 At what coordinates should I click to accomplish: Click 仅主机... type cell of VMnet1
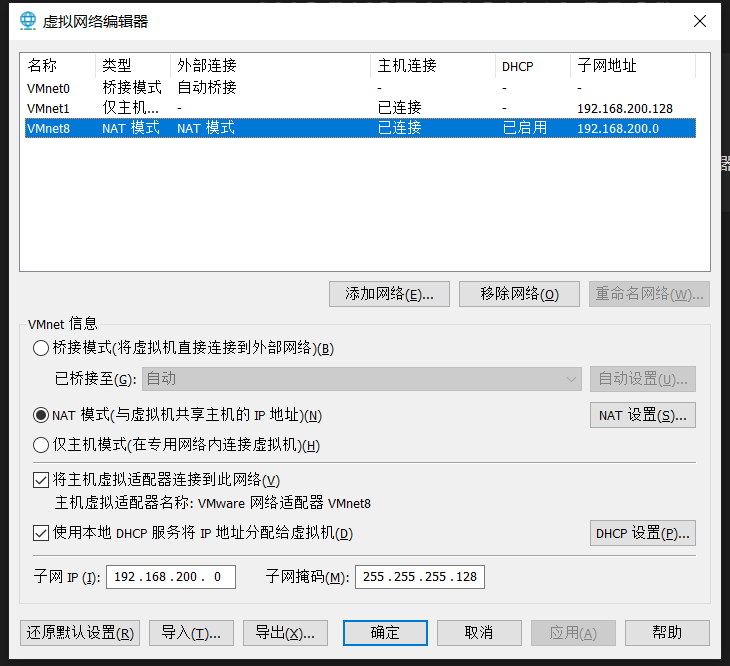click(130, 108)
